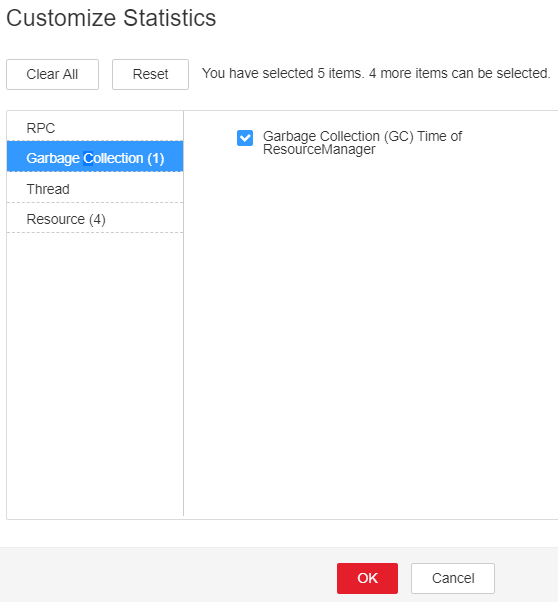Screen dimensions: 558x602
Task: Click the '4 more items can be selected' text
Action: 460,73
